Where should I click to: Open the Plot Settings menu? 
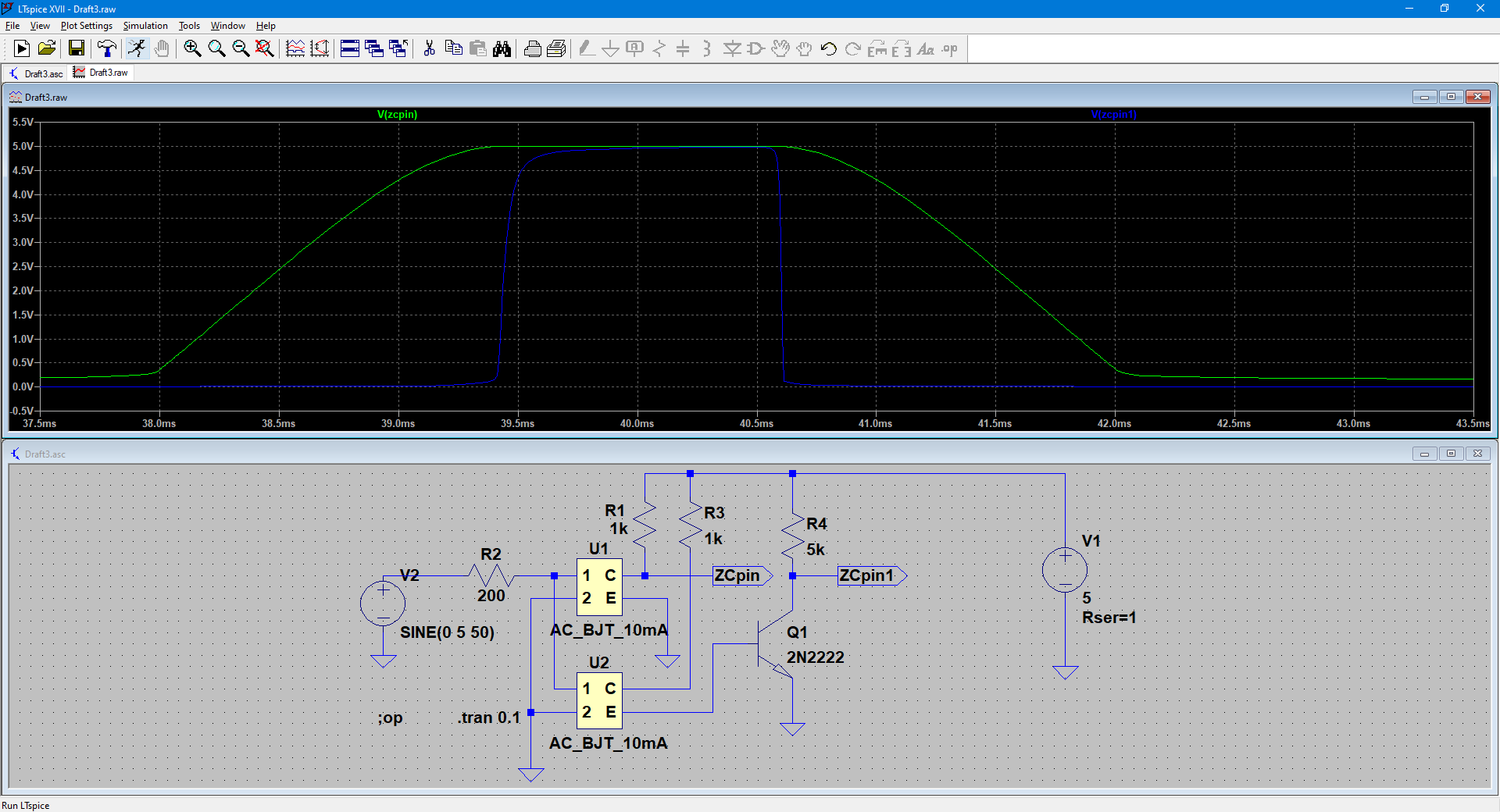(x=86, y=26)
